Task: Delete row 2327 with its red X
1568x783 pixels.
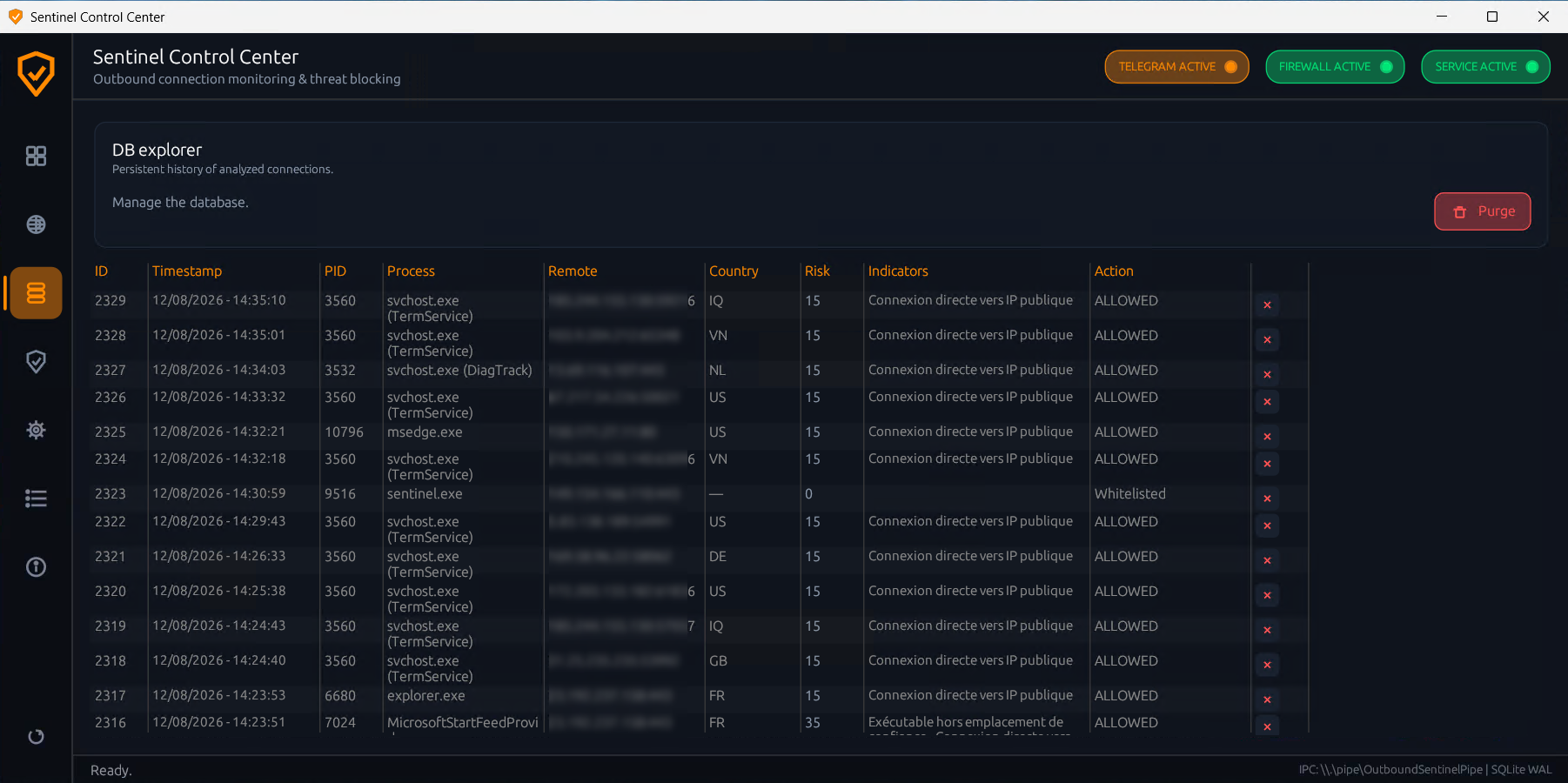Action: tap(1267, 375)
